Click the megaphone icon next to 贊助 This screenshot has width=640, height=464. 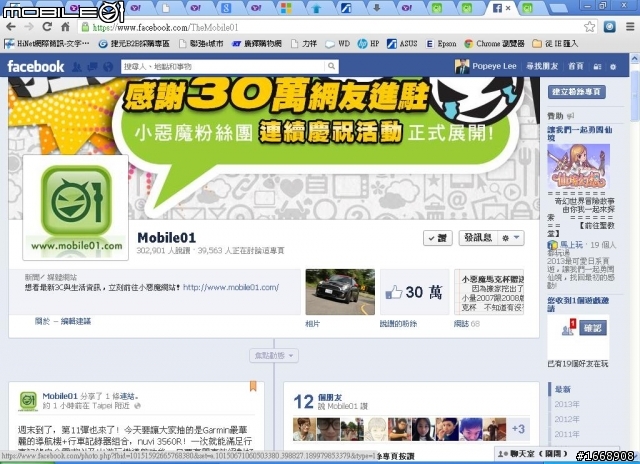571,116
